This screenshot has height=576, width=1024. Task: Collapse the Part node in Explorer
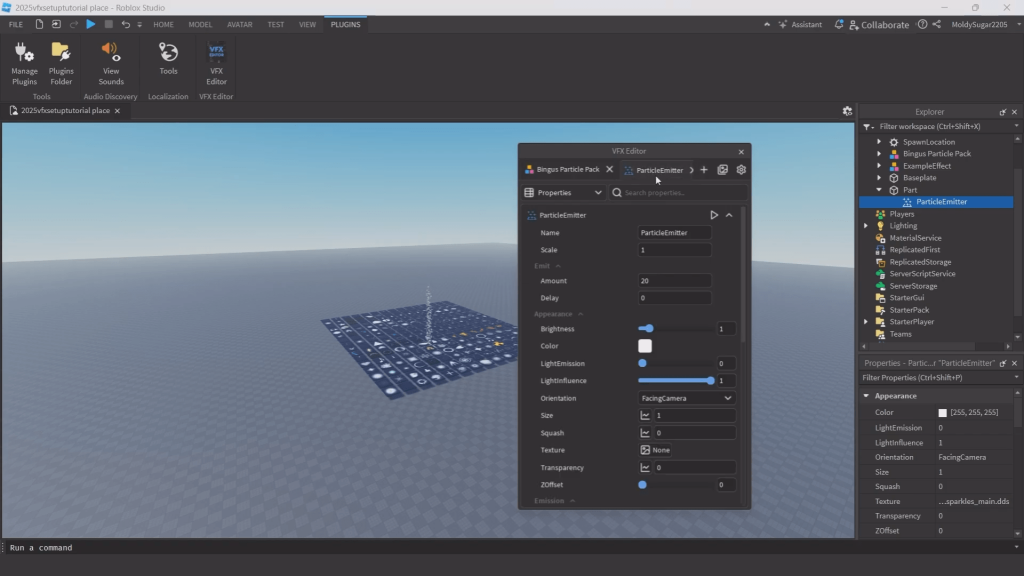point(878,189)
